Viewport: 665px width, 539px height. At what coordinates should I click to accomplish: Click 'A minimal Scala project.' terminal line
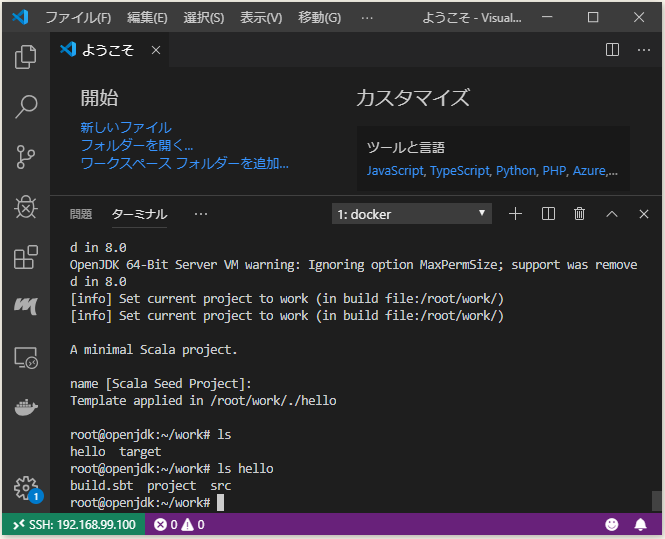[154, 350]
